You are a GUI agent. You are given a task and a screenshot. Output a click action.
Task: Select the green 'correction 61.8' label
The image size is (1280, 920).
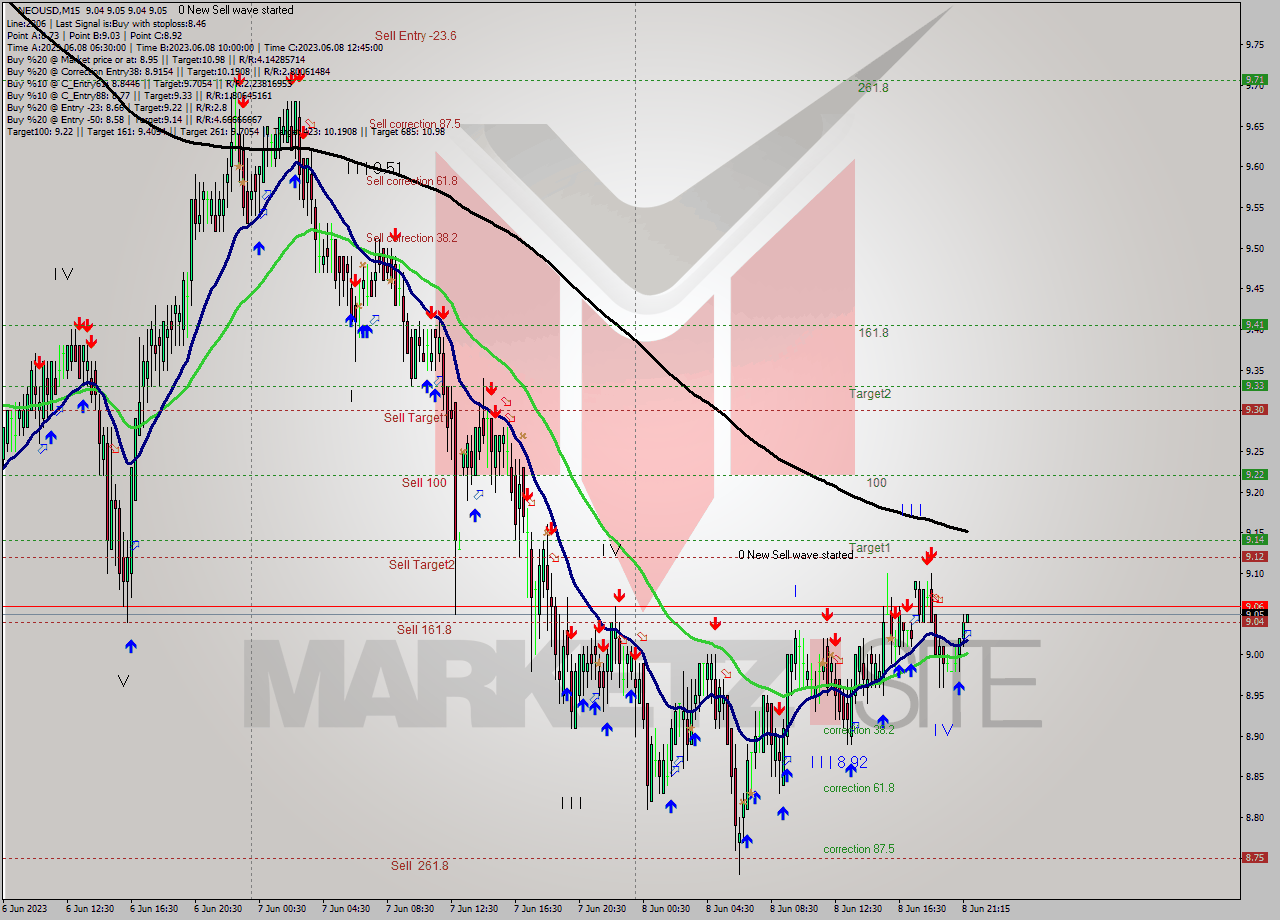point(859,788)
